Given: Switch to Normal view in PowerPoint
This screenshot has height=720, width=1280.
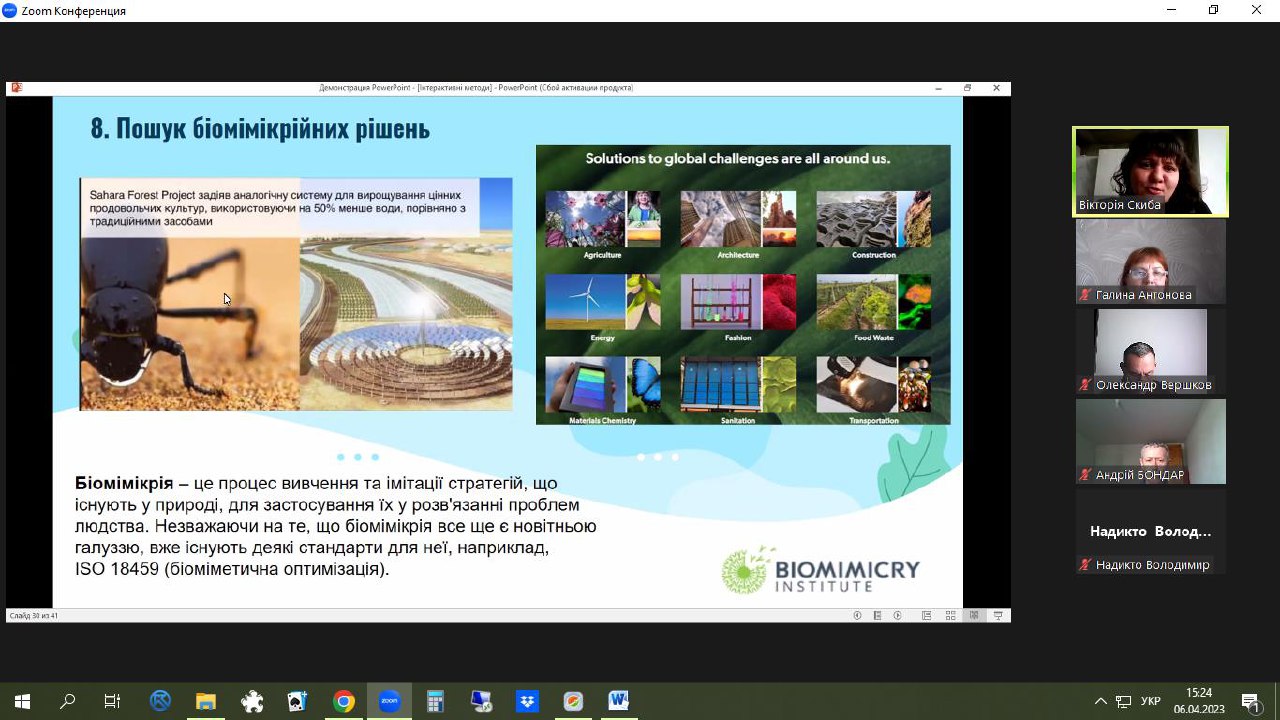Looking at the screenshot, I should coord(927,616).
